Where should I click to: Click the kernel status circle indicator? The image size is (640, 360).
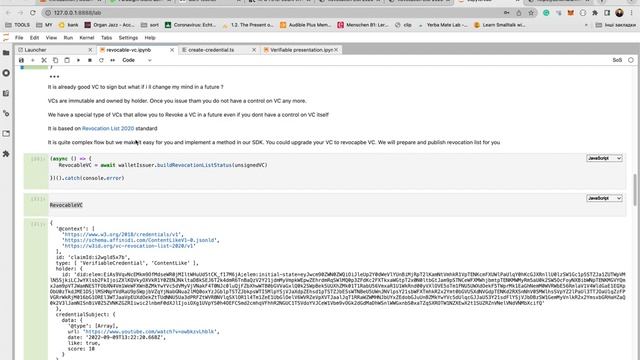tap(631, 60)
